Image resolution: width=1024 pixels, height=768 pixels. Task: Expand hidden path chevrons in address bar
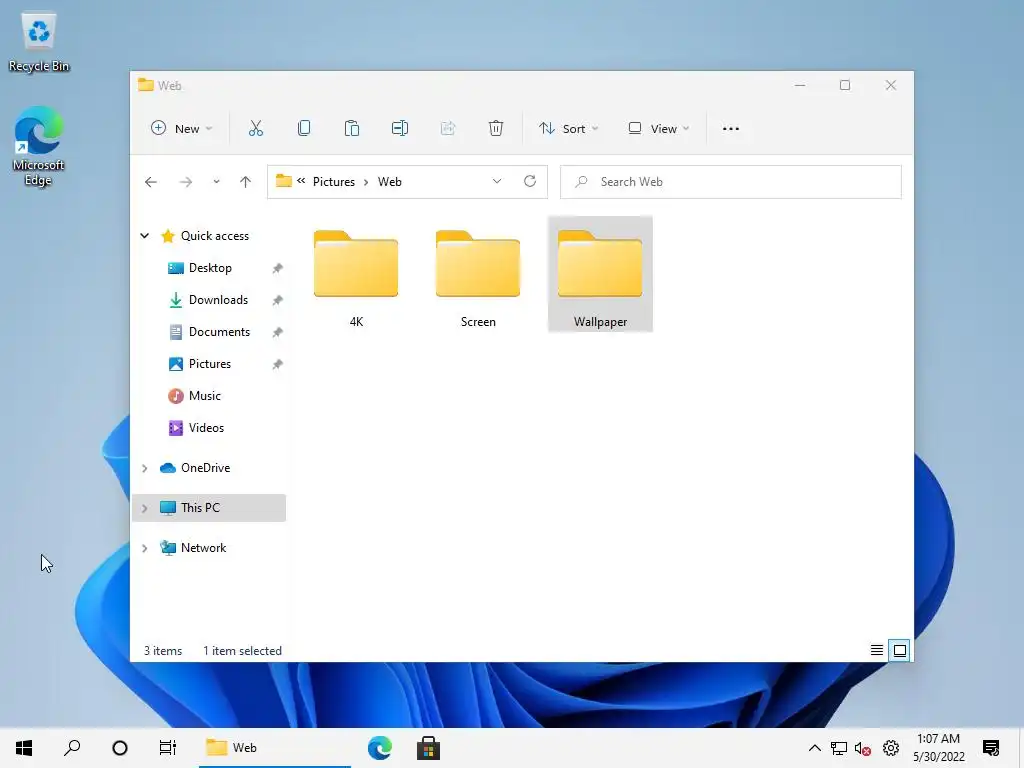(x=301, y=181)
